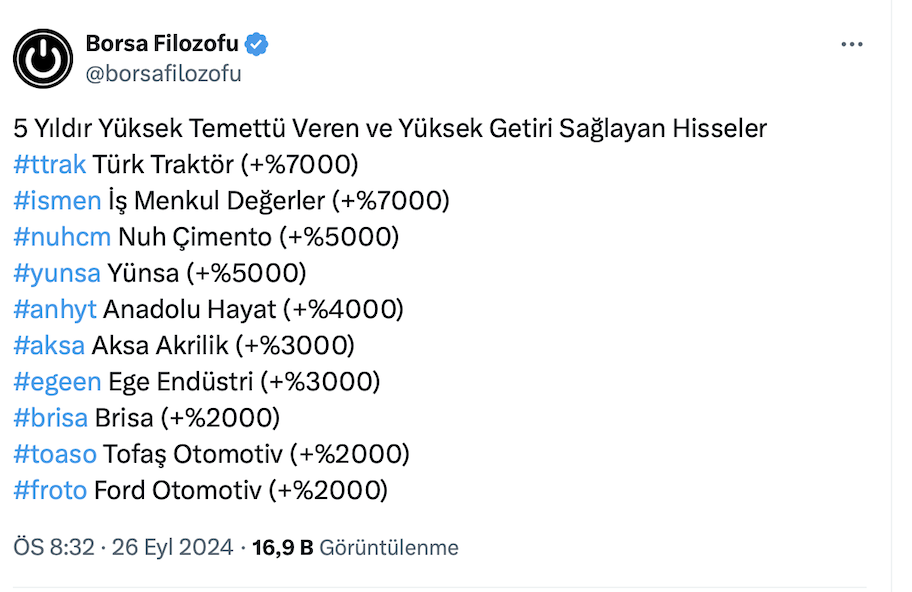912x592 pixels.
Task: Click the ÖS 8:32 timestamp
Action: (x=53, y=548)
